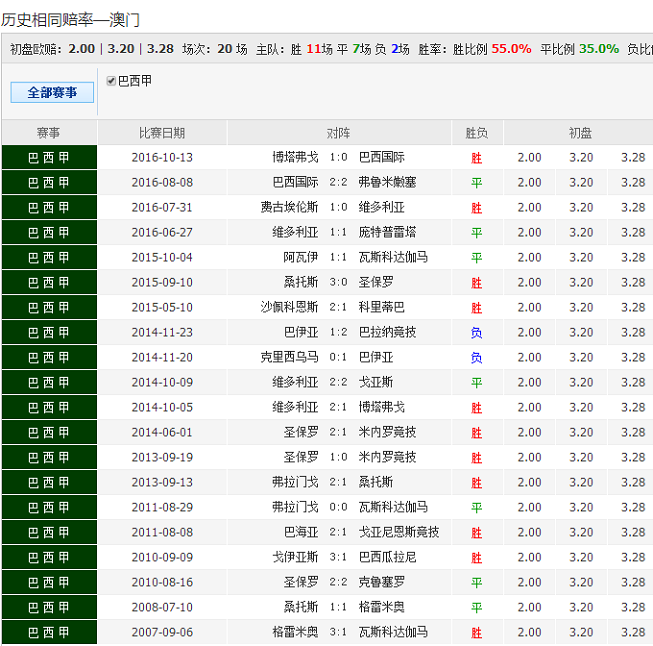Click the 全部赛事 button

pyautogui.click(x=52, y=92)
